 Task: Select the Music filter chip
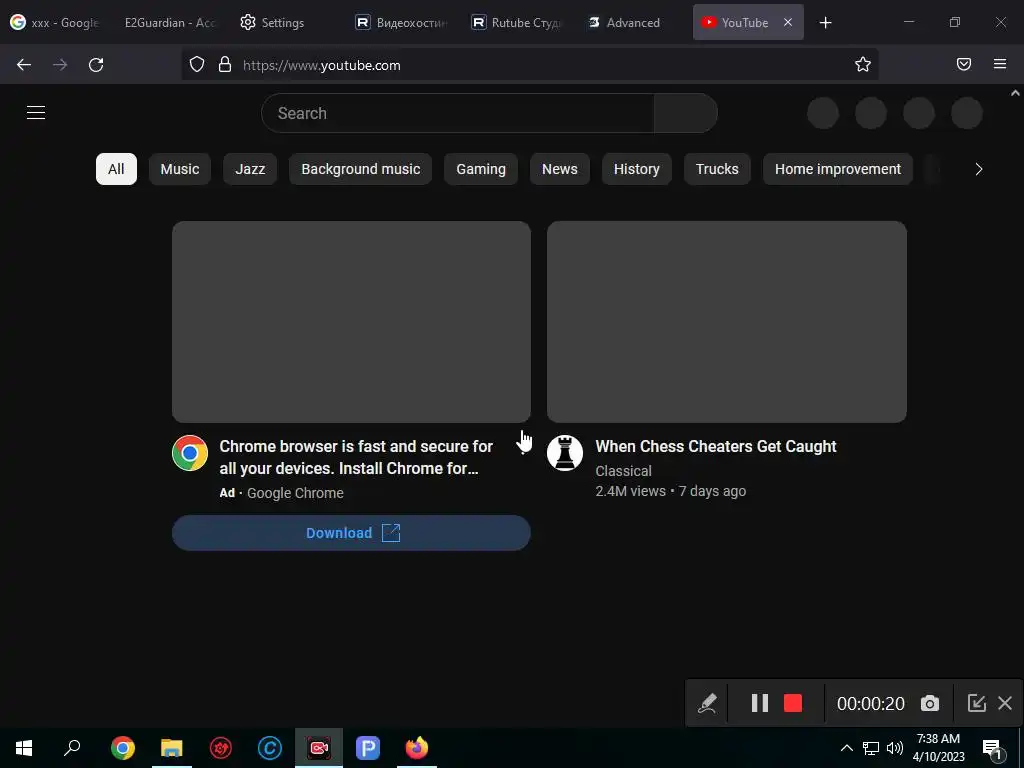[180, 169]
